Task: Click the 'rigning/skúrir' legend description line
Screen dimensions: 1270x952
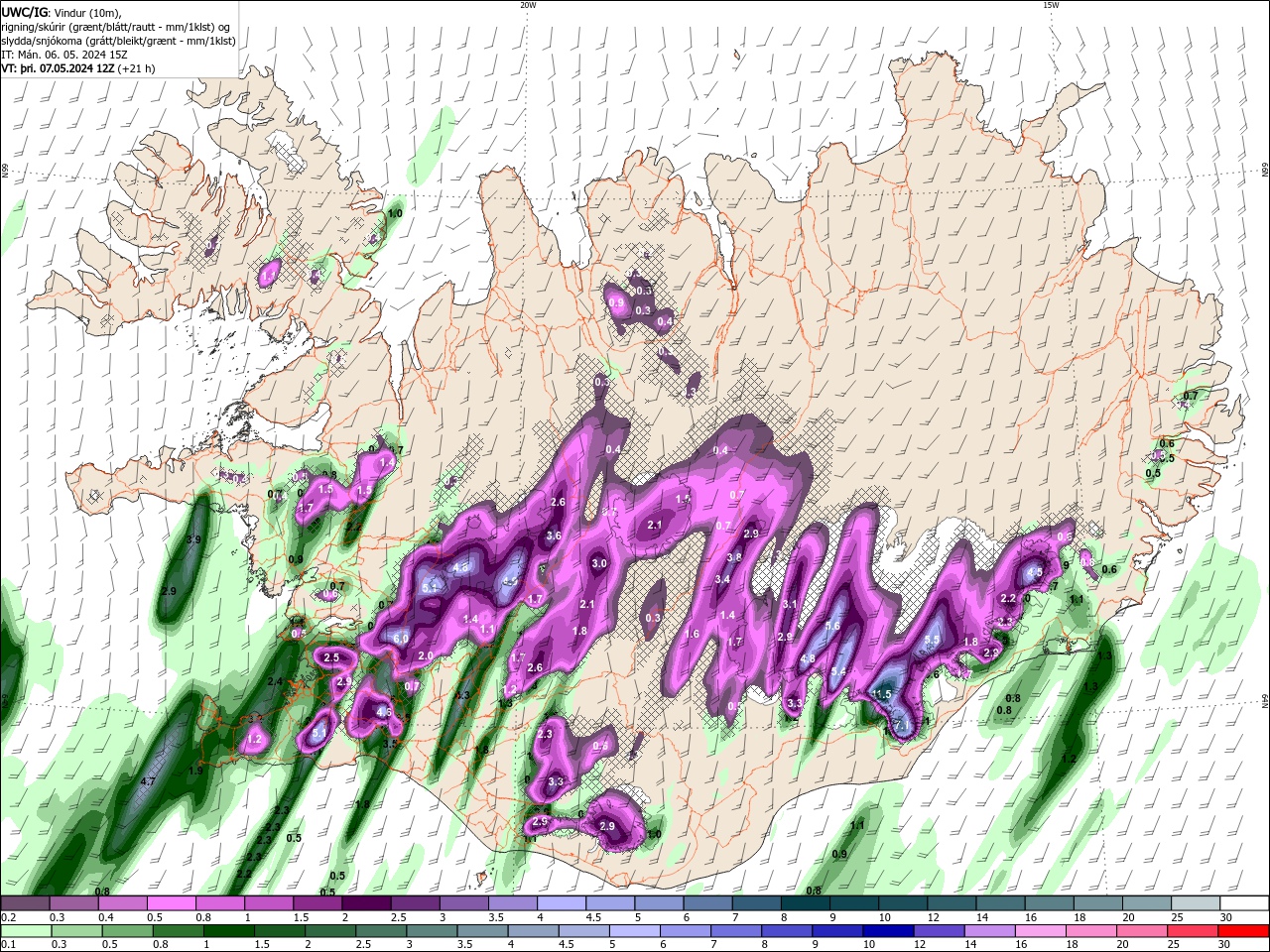Action: [115, 27]
